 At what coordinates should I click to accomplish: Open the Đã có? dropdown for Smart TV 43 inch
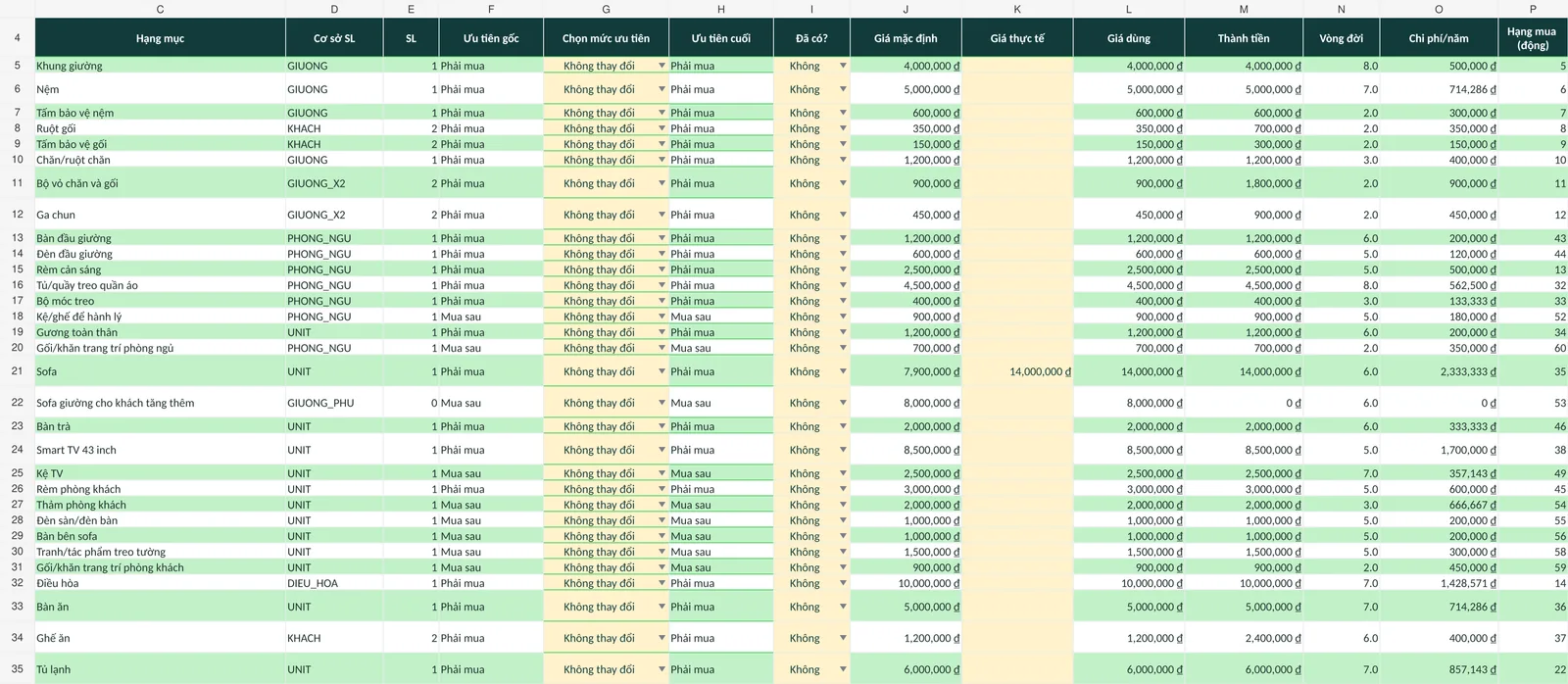tap(843, 450)
